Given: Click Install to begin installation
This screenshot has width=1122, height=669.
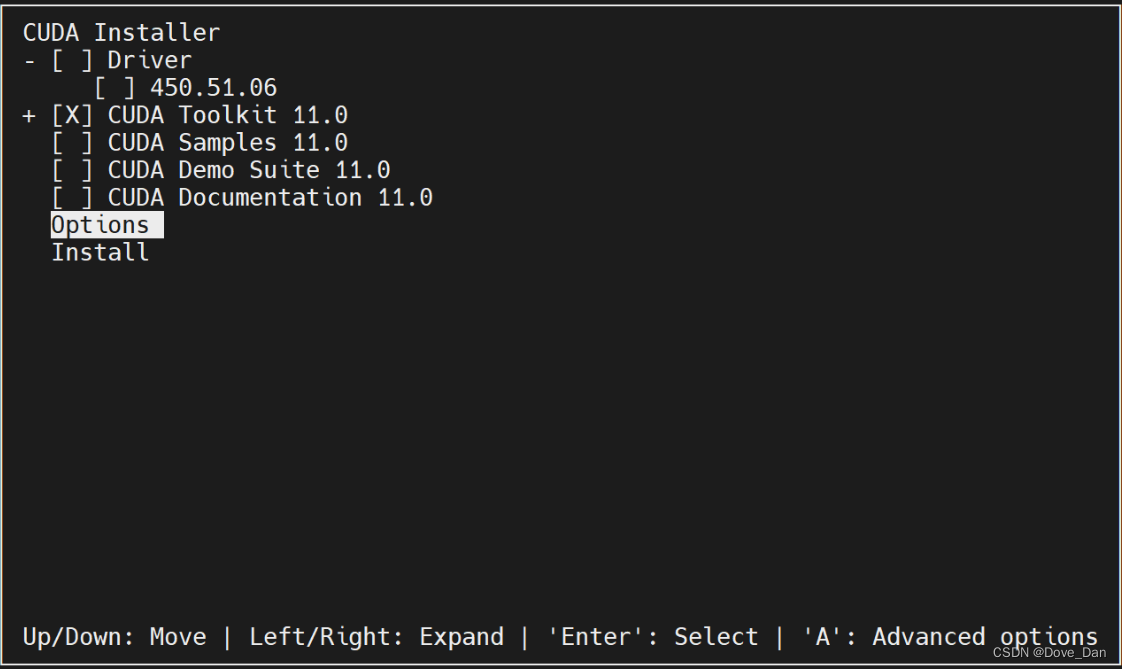Looking at the screenshot, I should [100, 252].
